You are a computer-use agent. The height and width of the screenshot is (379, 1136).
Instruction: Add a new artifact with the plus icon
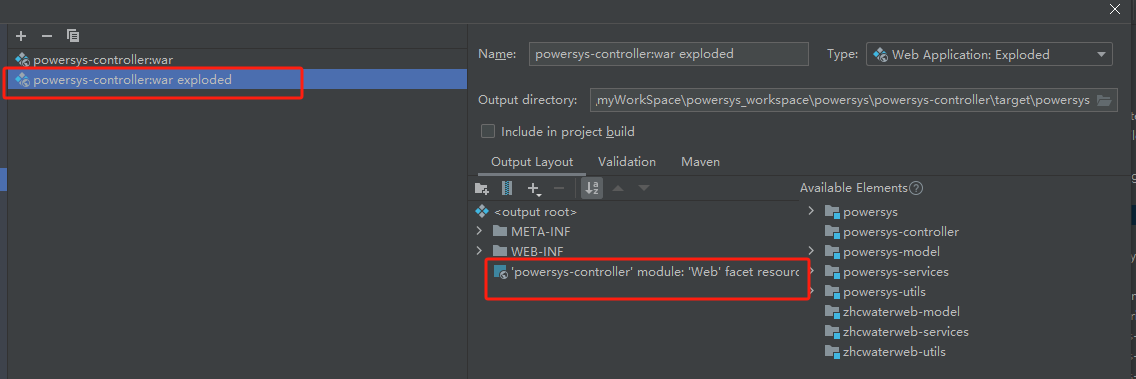pos(21,36)
